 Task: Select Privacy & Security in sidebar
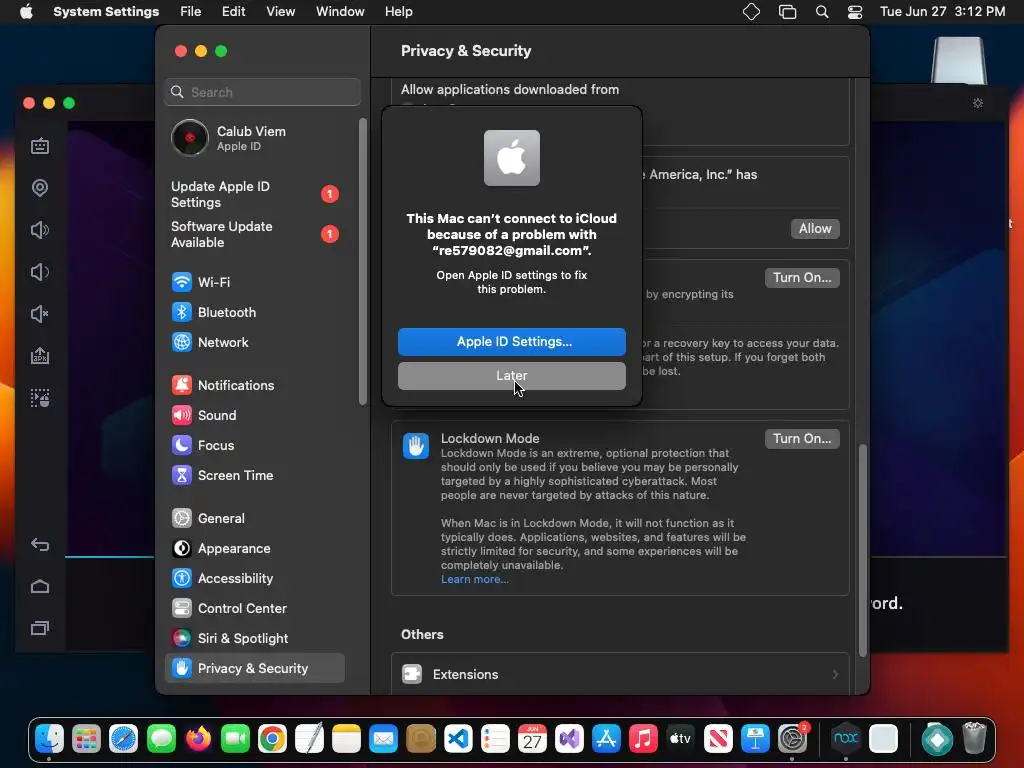tap(255, 669)
